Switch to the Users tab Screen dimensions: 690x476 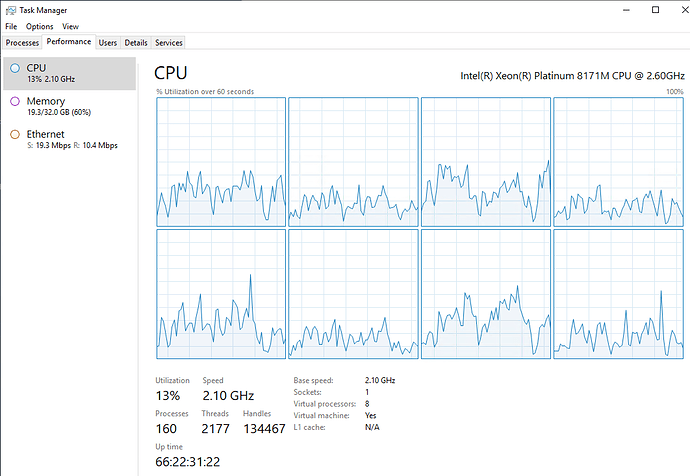[108, 43]
